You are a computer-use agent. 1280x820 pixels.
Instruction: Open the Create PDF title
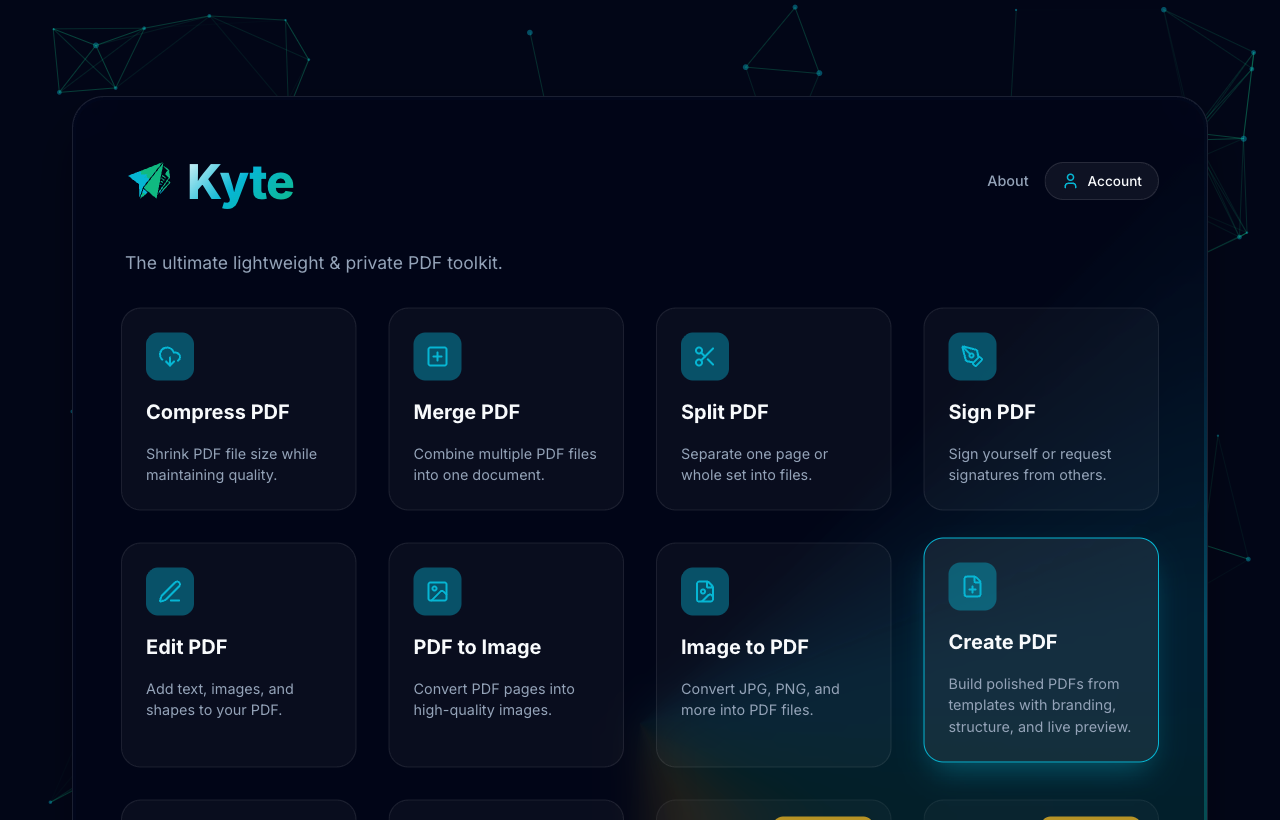tap(1003, 642)
